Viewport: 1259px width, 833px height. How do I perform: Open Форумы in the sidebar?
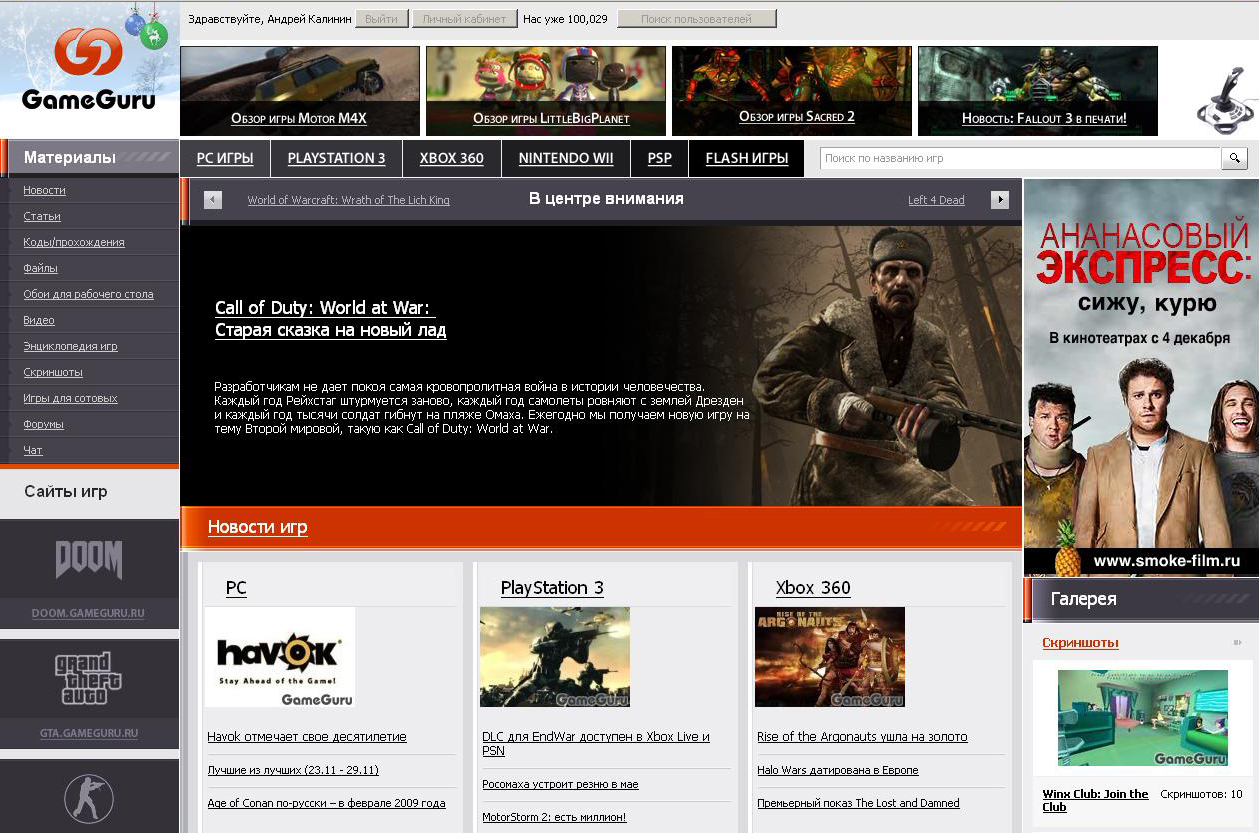point(43,424)
